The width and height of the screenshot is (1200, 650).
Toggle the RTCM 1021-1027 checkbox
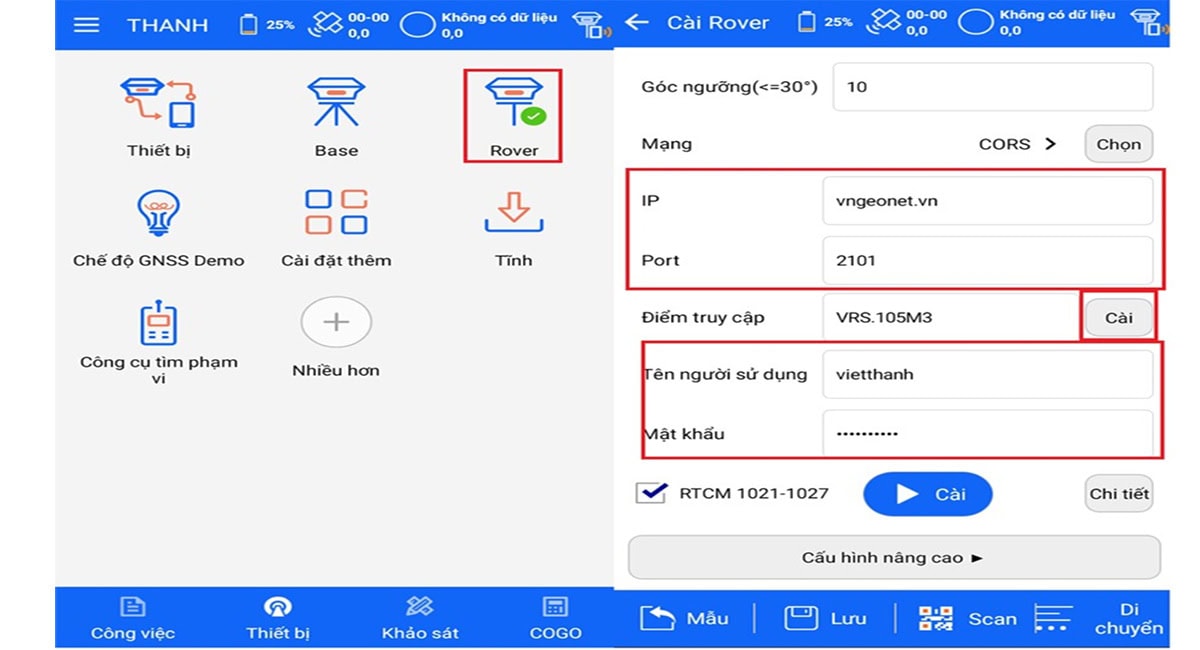pos(651,493)
